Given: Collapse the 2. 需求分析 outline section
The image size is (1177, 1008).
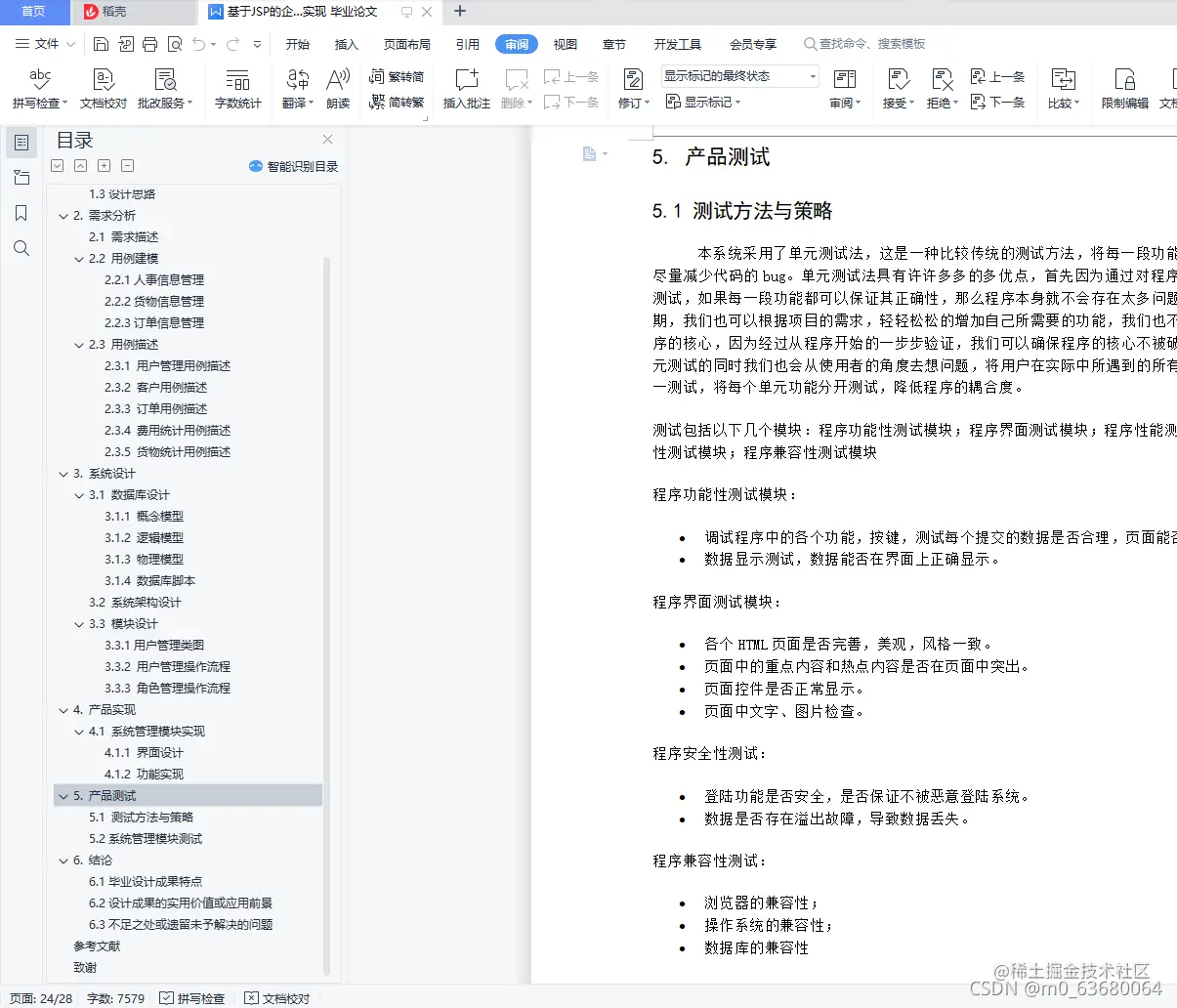Looking at the screenshot, I should tap(63, 215).
